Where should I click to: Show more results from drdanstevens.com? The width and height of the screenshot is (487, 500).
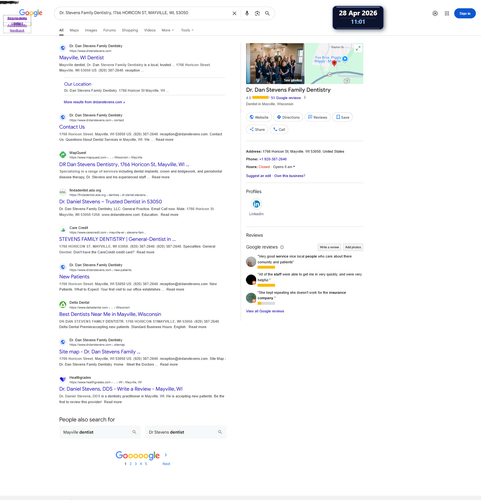pyautogui.click(x=94, y=102)
